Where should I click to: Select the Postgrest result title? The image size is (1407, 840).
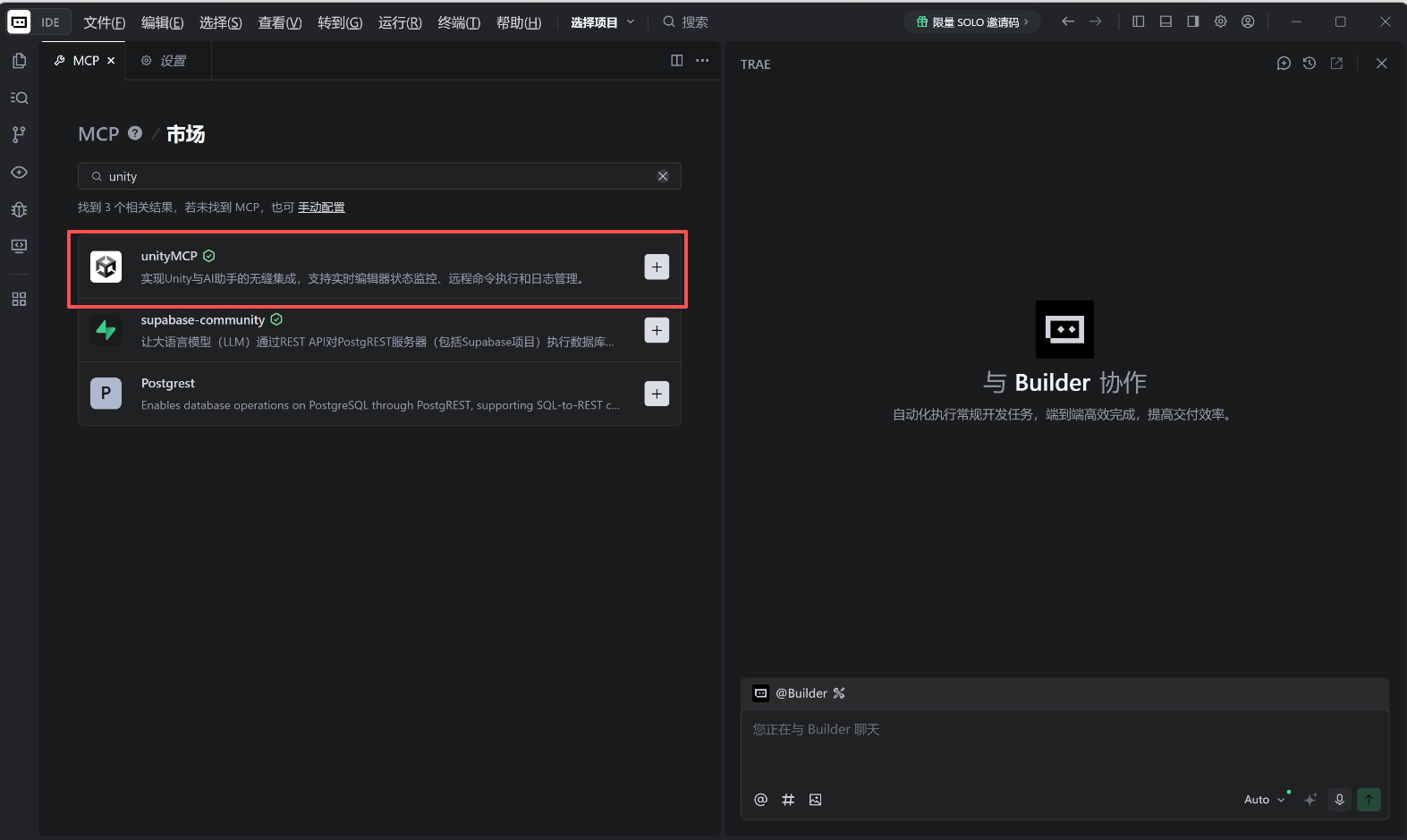168,383
